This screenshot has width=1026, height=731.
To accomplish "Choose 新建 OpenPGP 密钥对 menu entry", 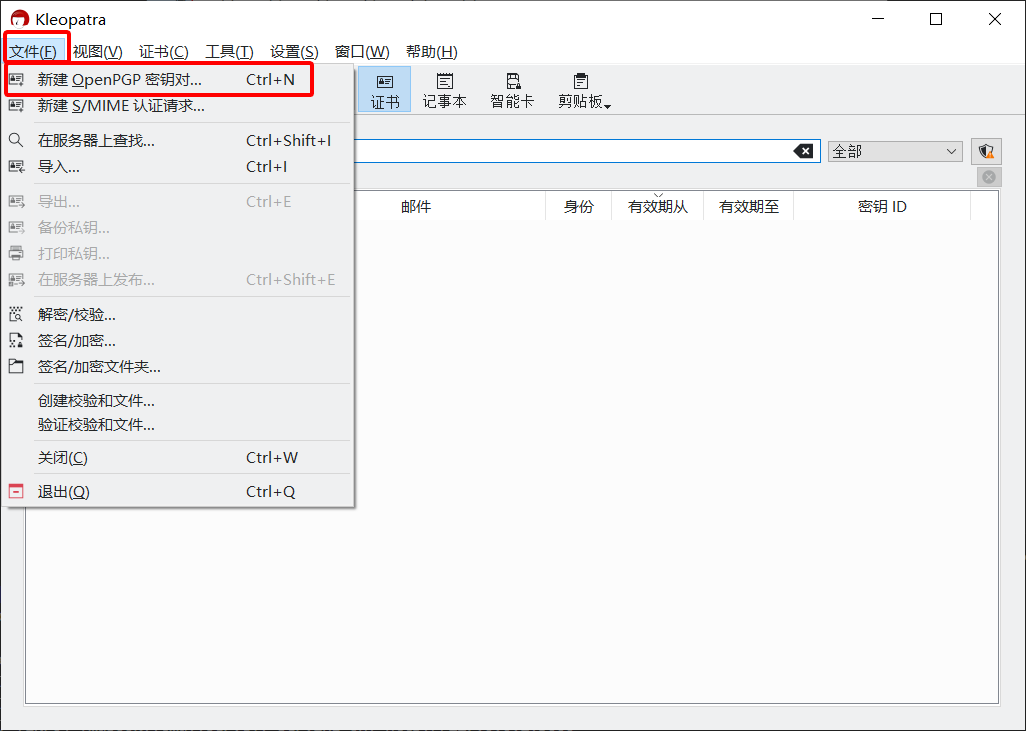I will [120, 79].
